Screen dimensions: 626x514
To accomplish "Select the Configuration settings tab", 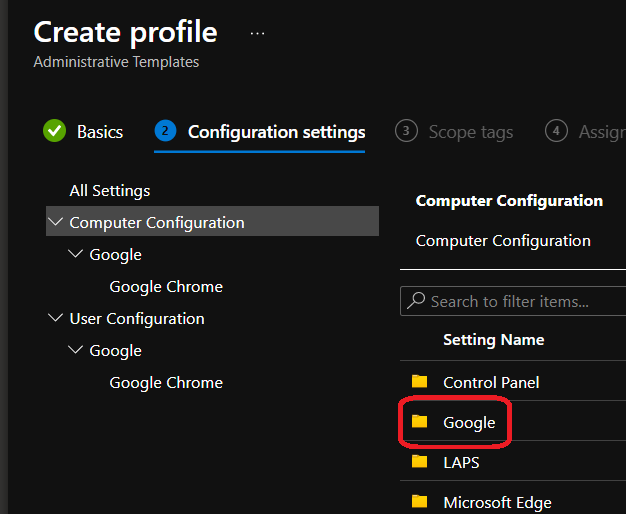I will point(276,132).
